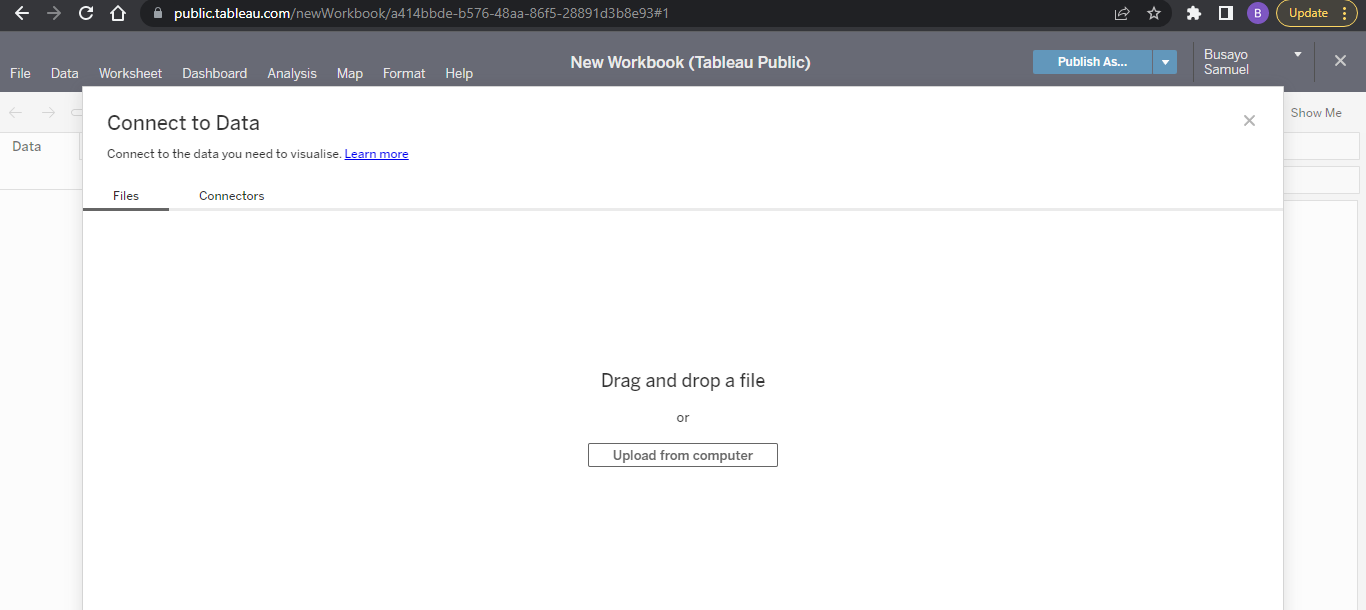
Task: Close the Connect to Data dialog
Action: pos(1249,120)
